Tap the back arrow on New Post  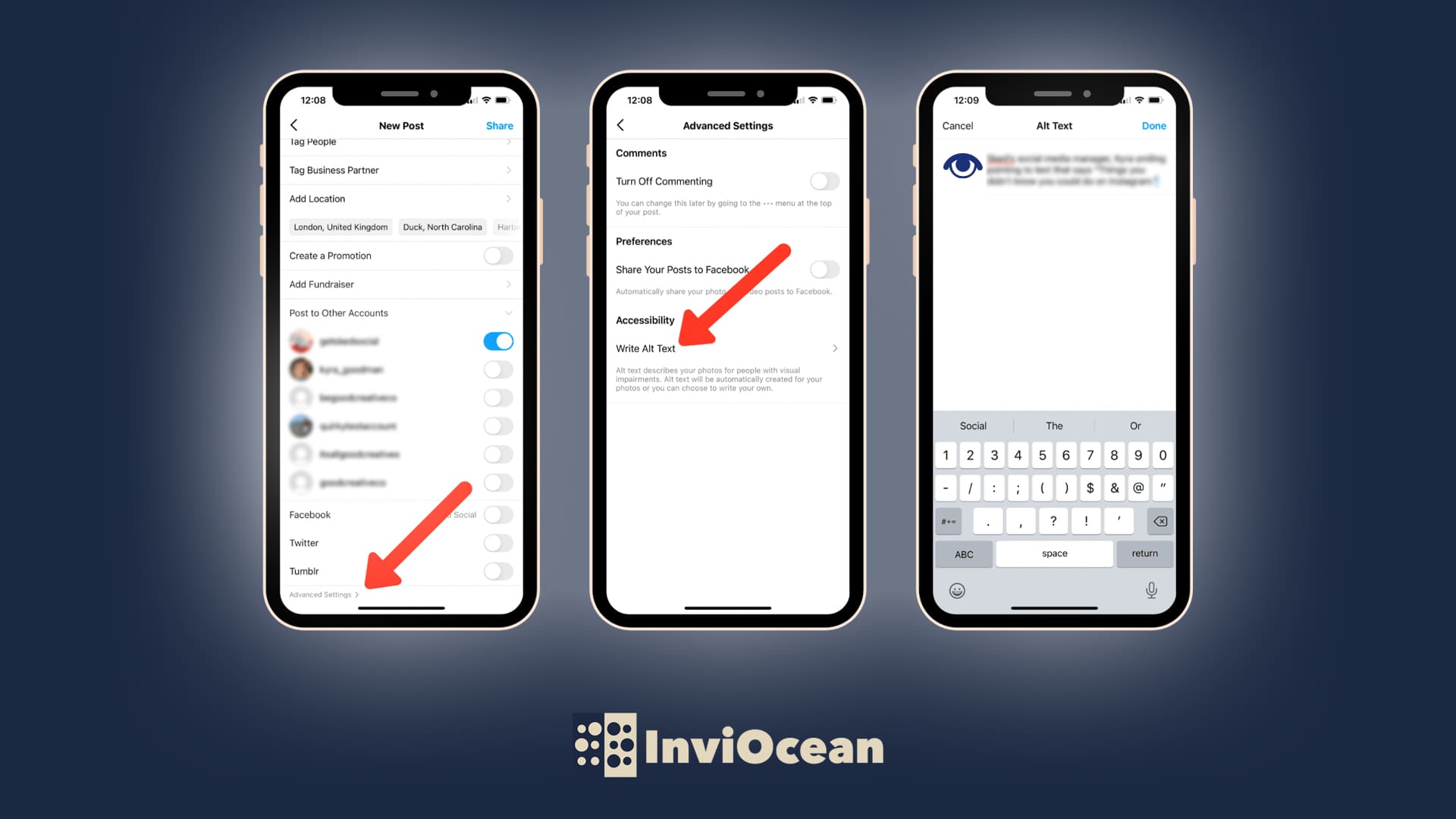[x=294, y=125]
